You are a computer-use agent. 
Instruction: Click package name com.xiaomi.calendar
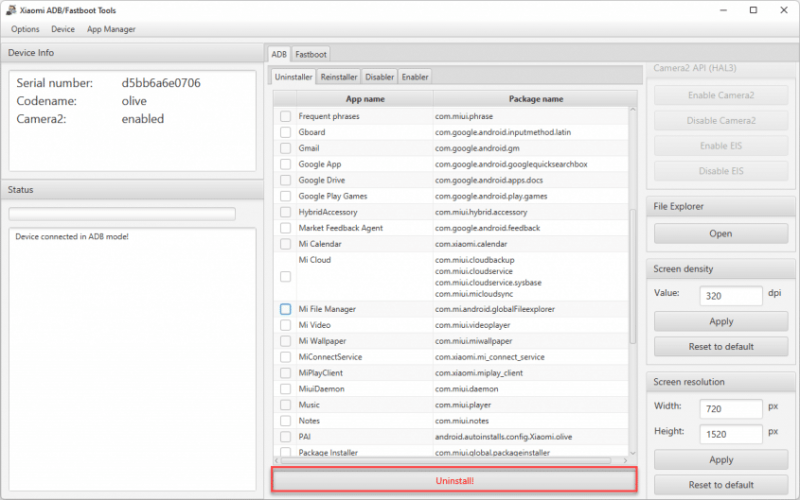(471, 244)
